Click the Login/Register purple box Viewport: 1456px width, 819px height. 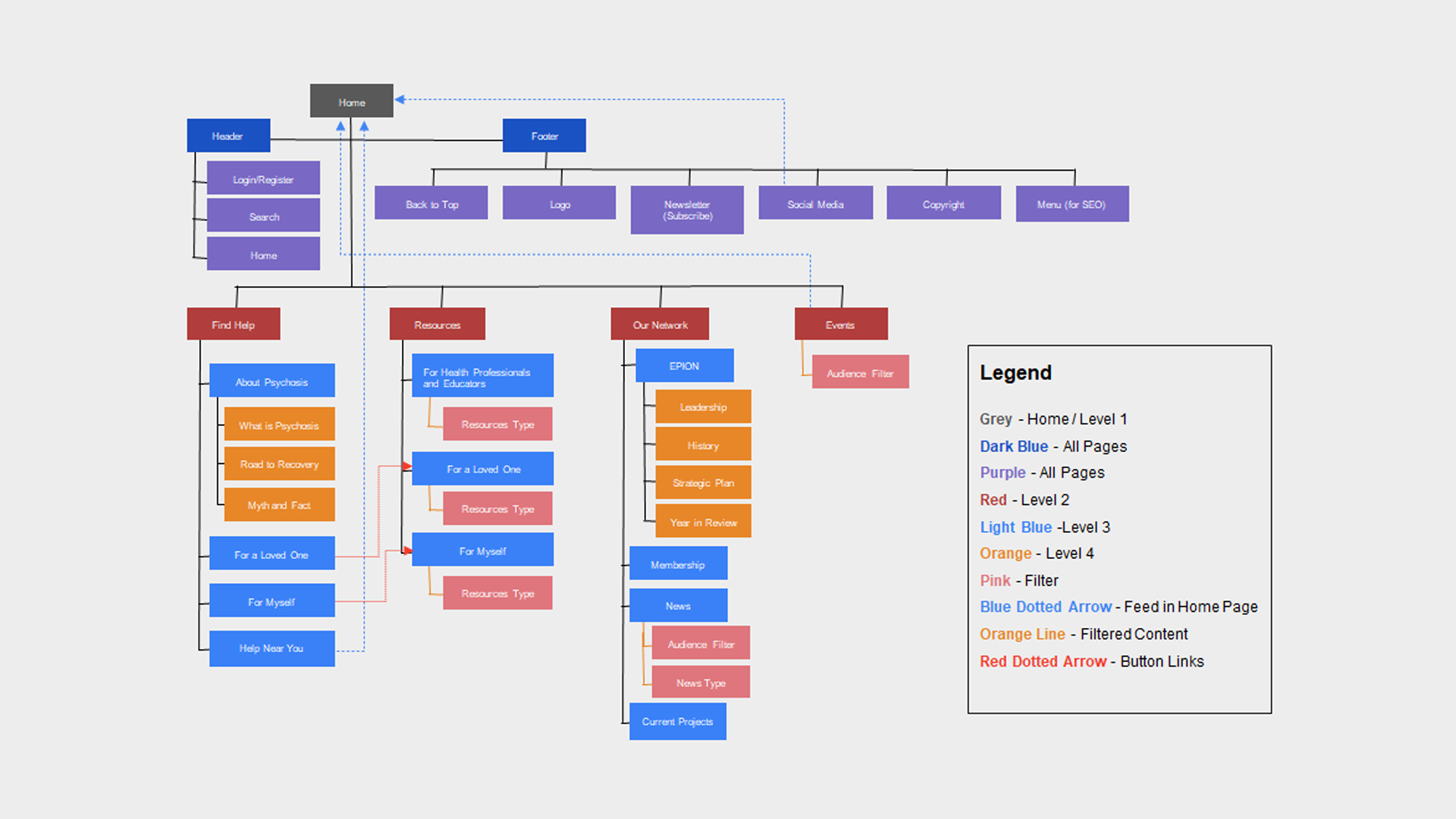263,178
